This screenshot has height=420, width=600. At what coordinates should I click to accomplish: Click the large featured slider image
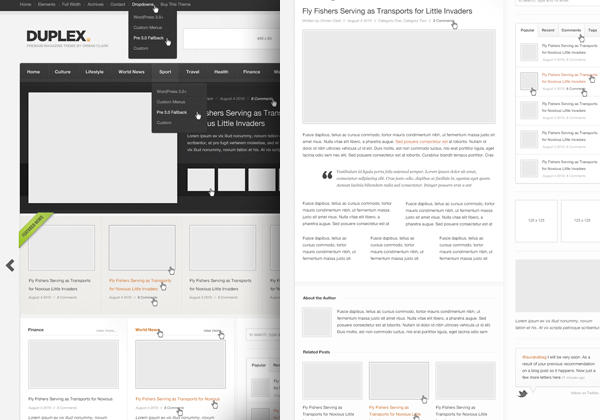(x=103, y=147)
